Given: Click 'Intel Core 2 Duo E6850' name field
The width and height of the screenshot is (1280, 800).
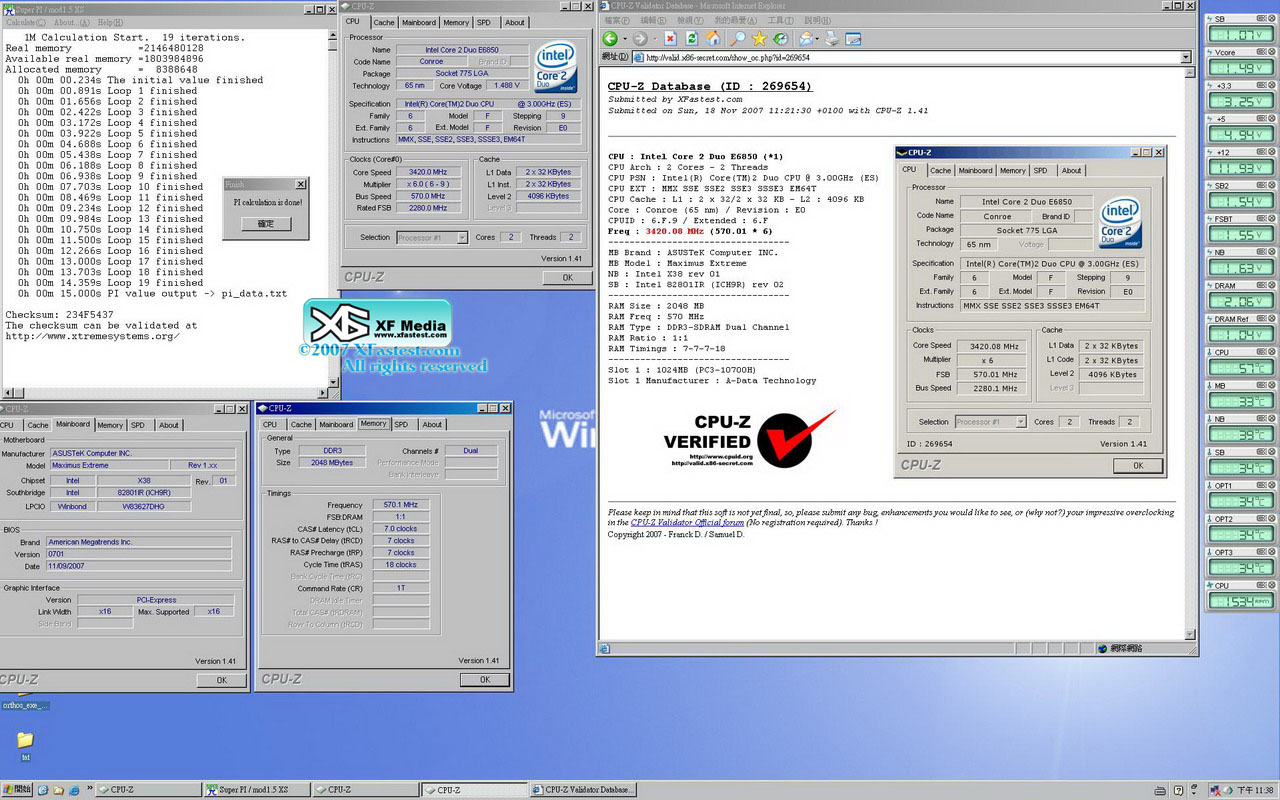Looking at the screenshot, I should click(x=461, y=50).
